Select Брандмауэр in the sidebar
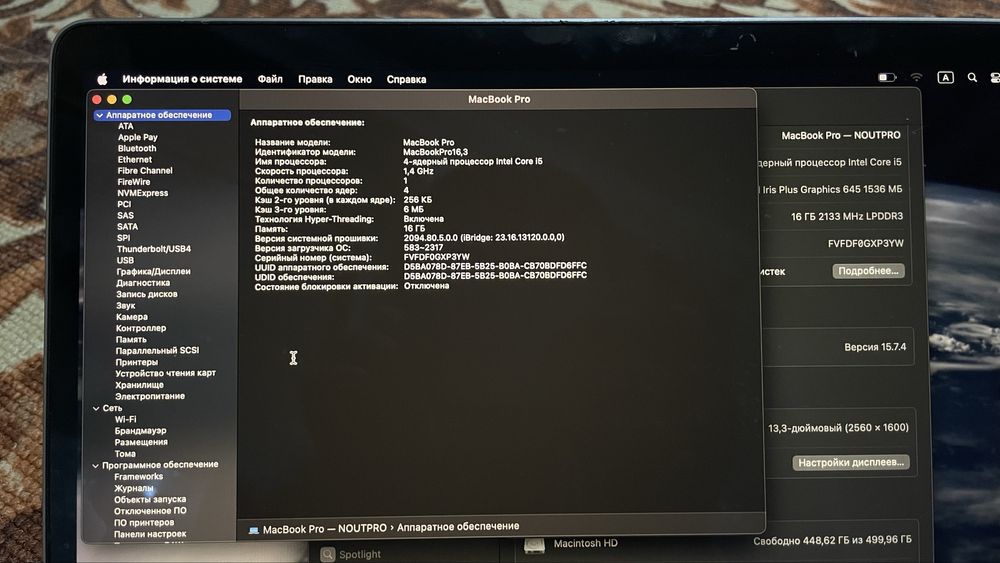Image resolution: width=1000 pixels, height=563 pixels. pos(140,431)
